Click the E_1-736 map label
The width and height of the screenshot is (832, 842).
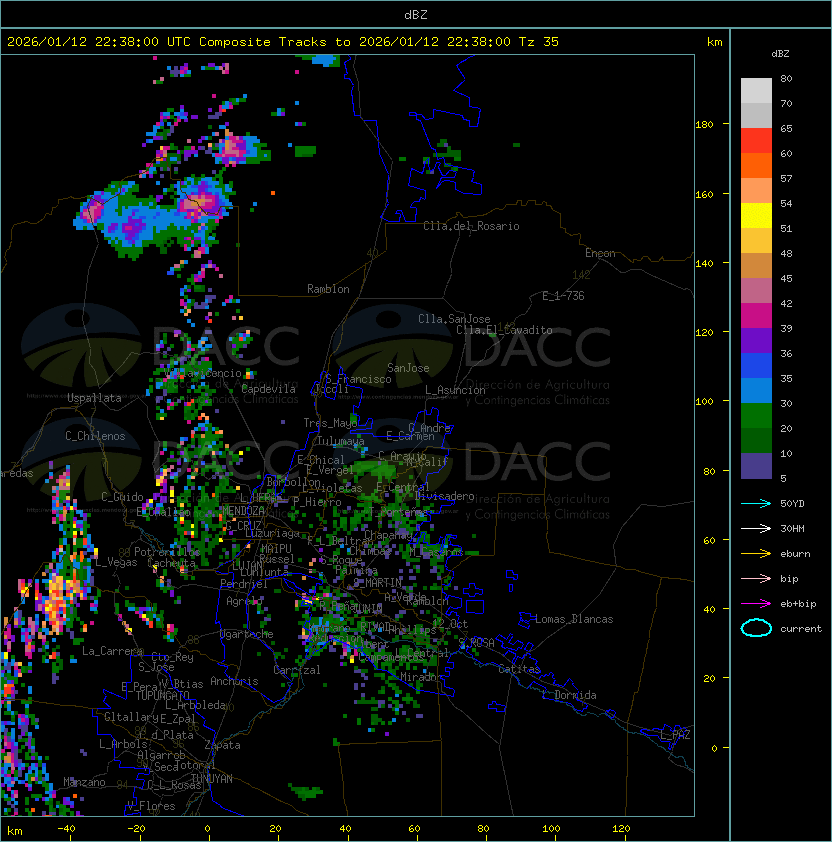click(x=563, y=296)
